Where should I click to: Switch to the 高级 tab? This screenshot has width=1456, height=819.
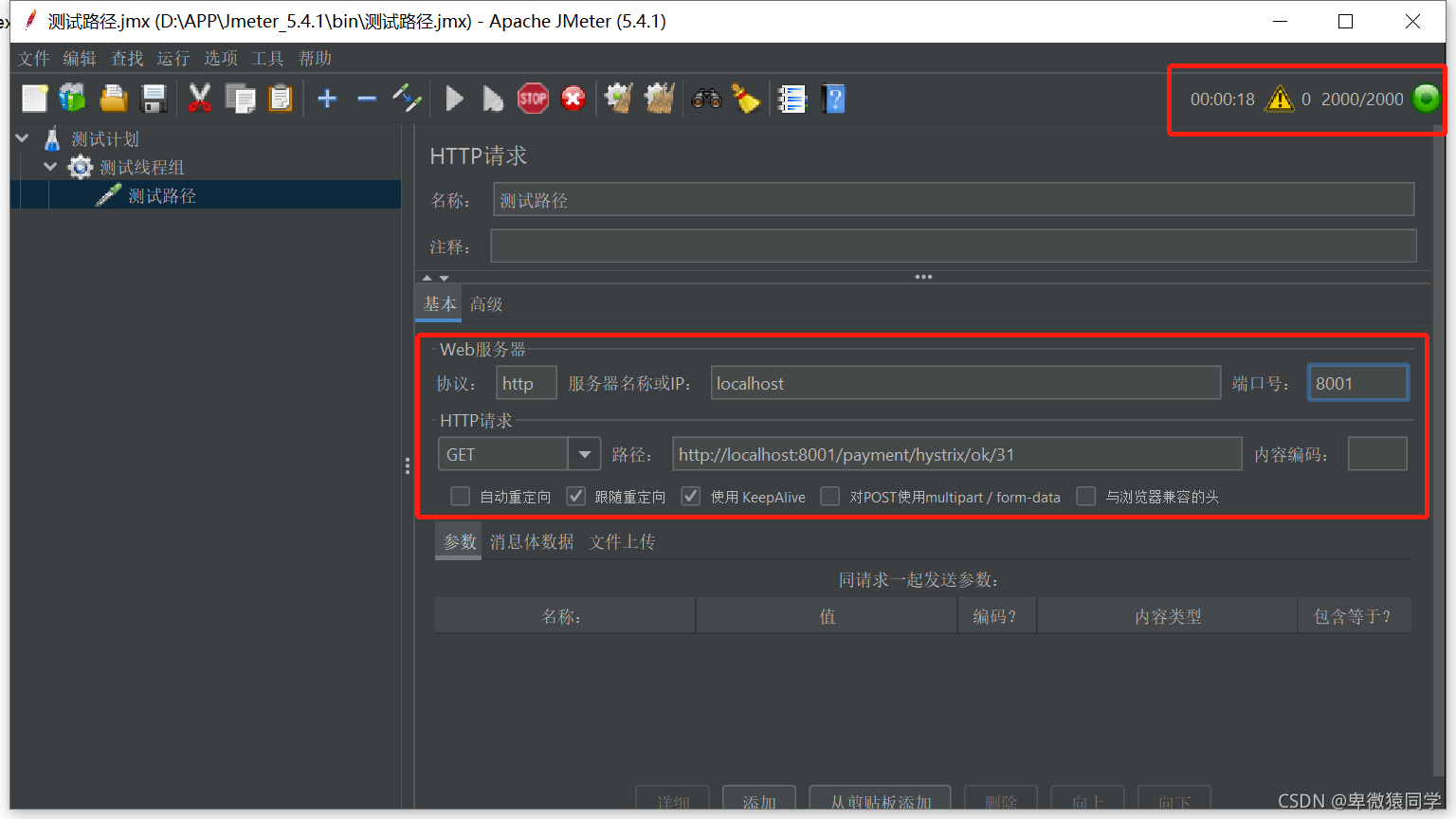coord(486,304)
